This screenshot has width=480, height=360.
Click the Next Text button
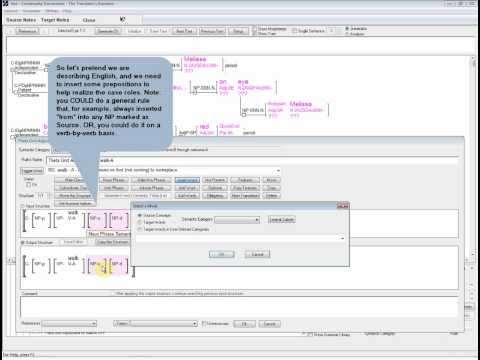click(x=184, y=31)
